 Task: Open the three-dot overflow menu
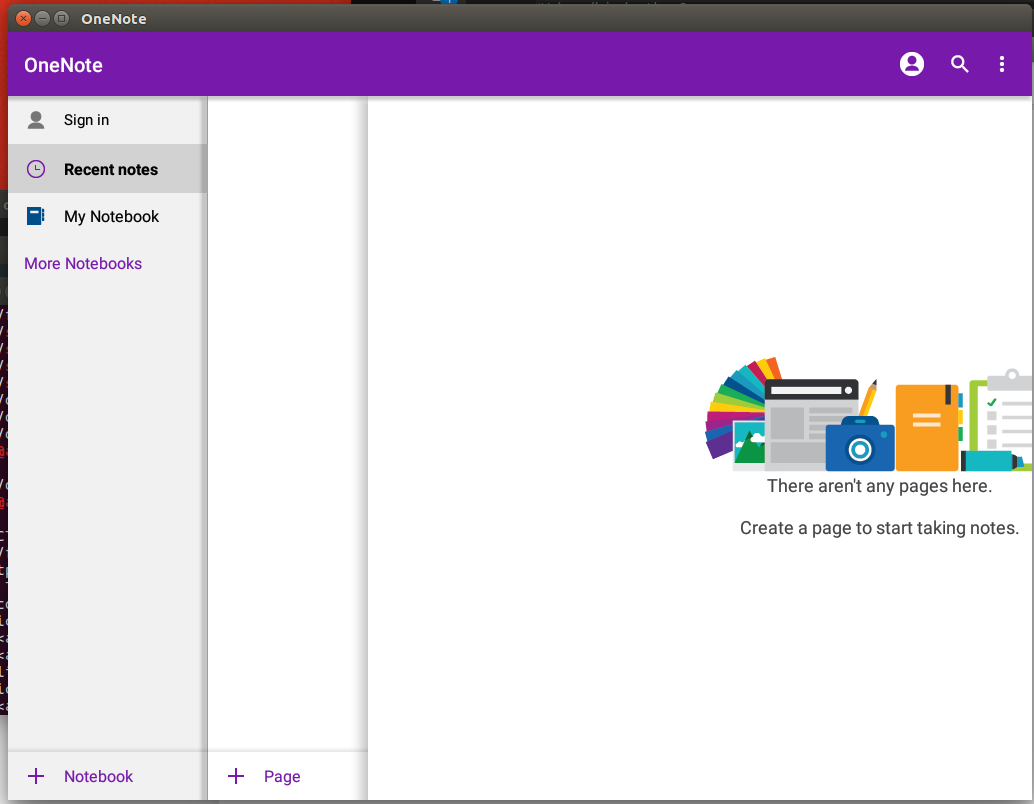click(1002, 64)
